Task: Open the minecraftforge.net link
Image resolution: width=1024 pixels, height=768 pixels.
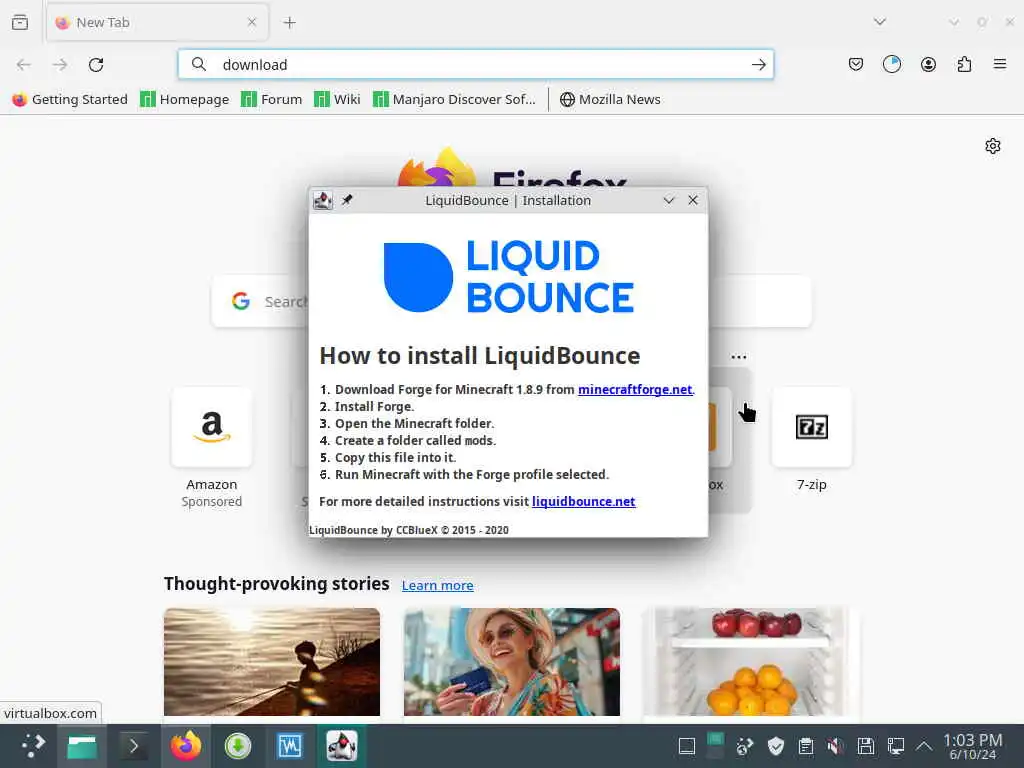Action: tap(635, 389)
